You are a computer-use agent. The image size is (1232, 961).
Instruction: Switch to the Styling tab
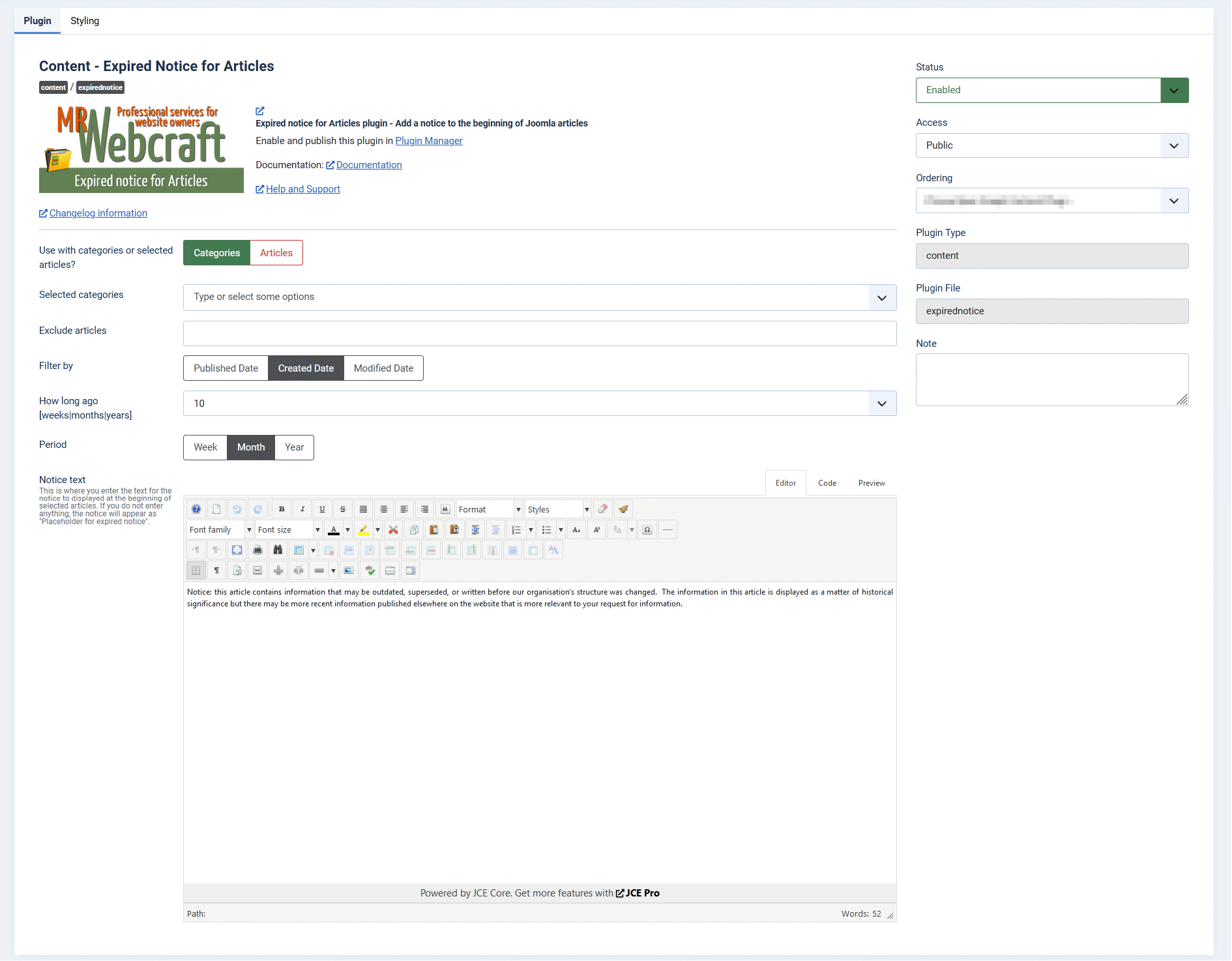pyautogui.click(x=85, y=21)
